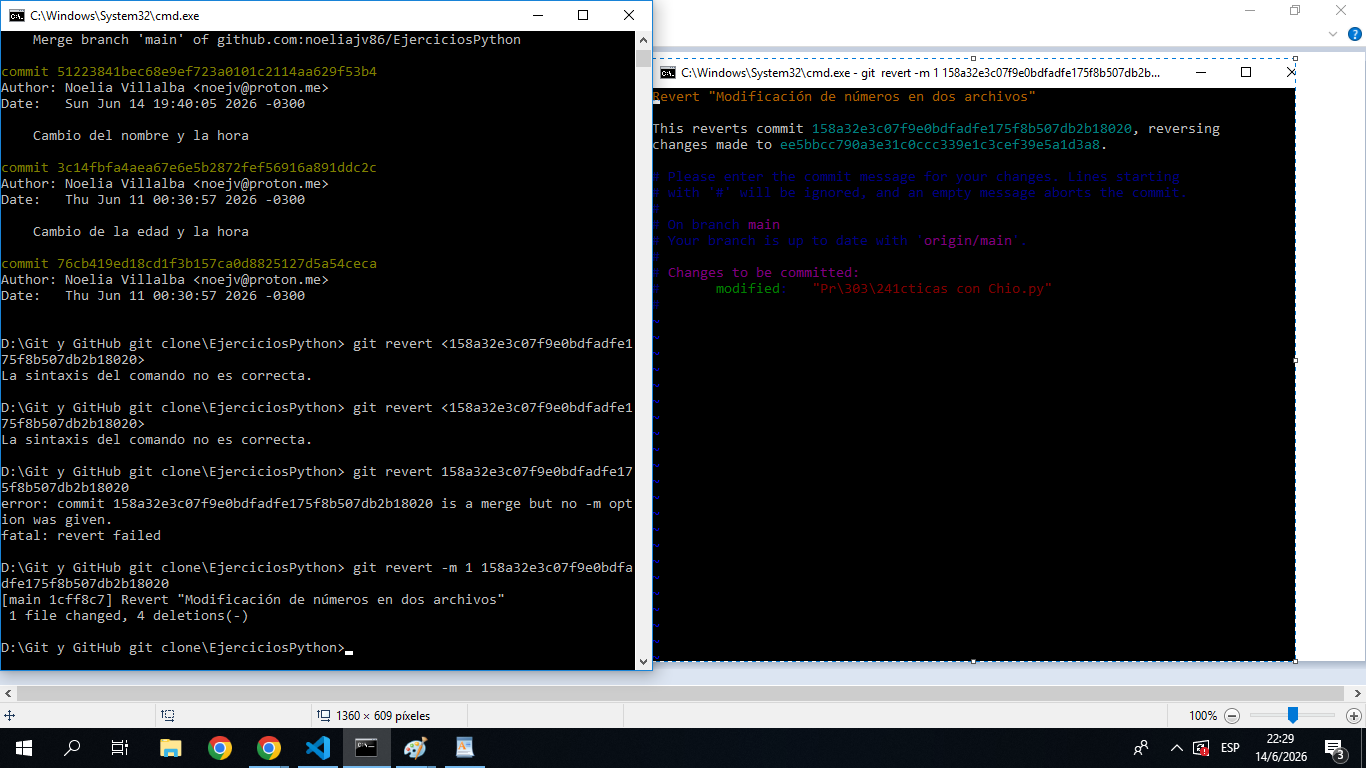1366x768 pixels.
Task: Click Paint's horizontal scrollbar left arrow
Action: 7,693
